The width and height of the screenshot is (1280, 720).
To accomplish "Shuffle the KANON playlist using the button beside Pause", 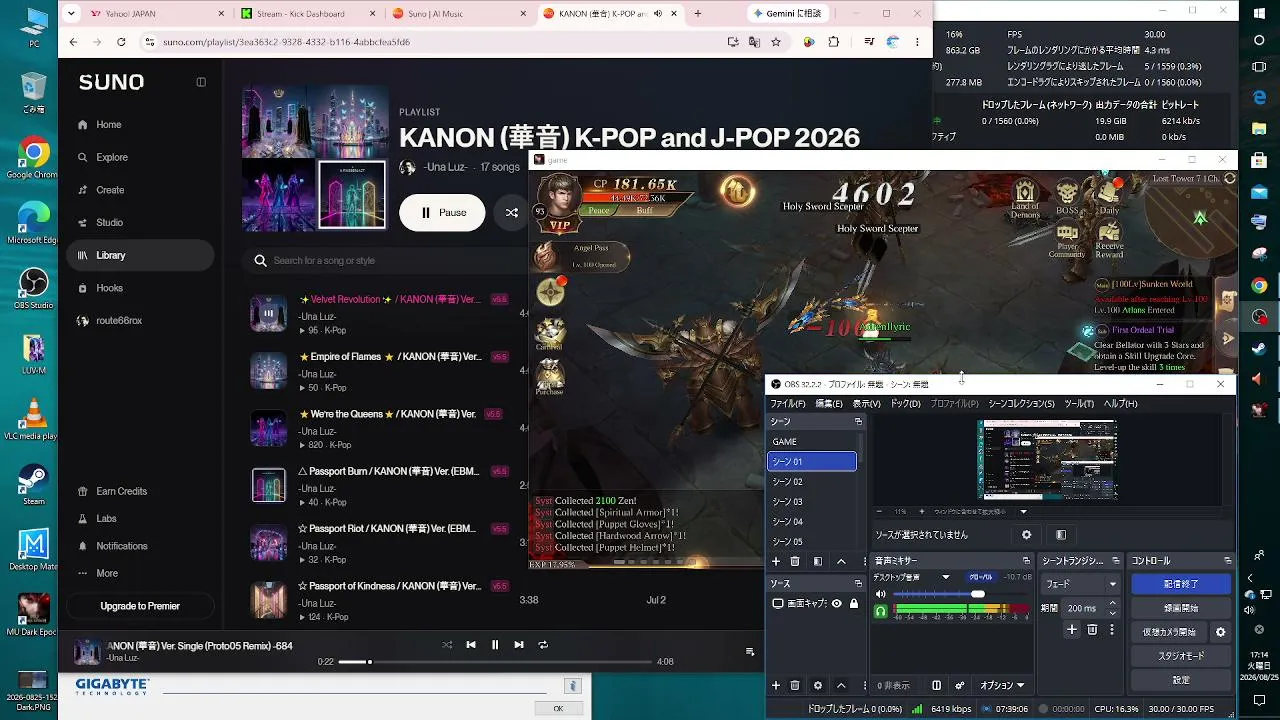I will click(x=512, y=212).
